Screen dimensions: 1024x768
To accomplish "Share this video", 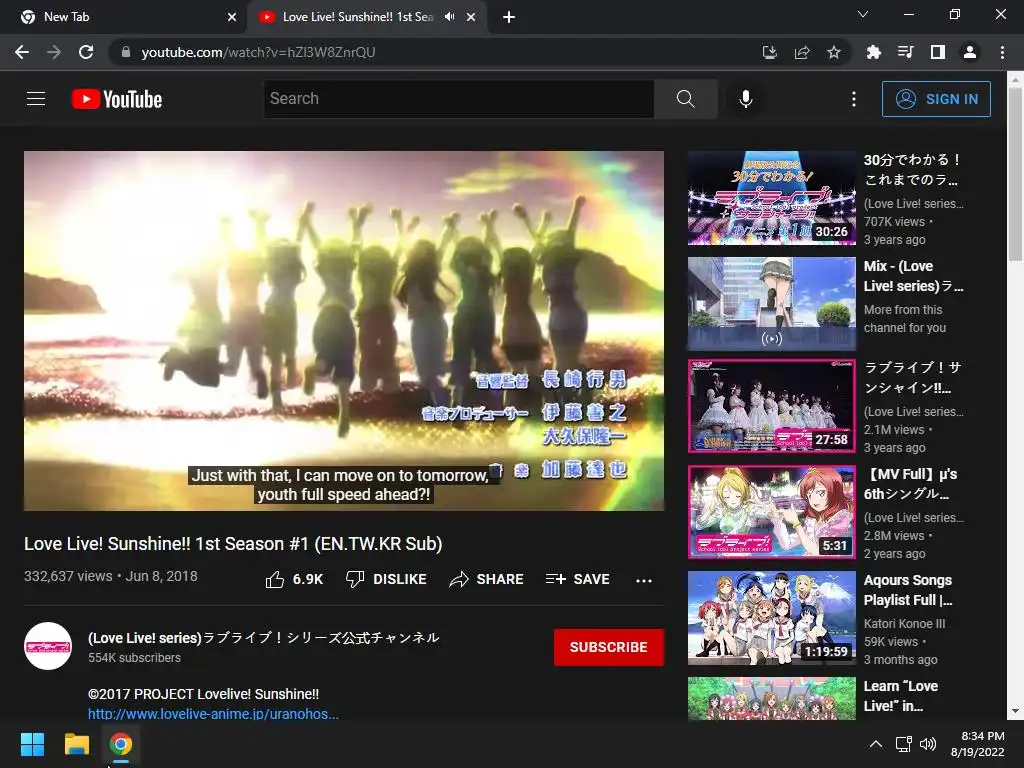I will 487,579.
